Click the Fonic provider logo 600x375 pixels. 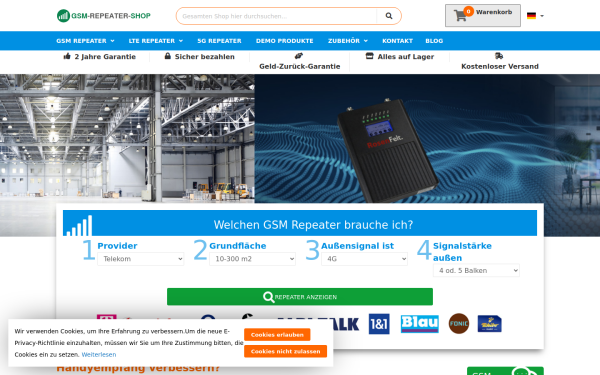(x=459, y=324)
